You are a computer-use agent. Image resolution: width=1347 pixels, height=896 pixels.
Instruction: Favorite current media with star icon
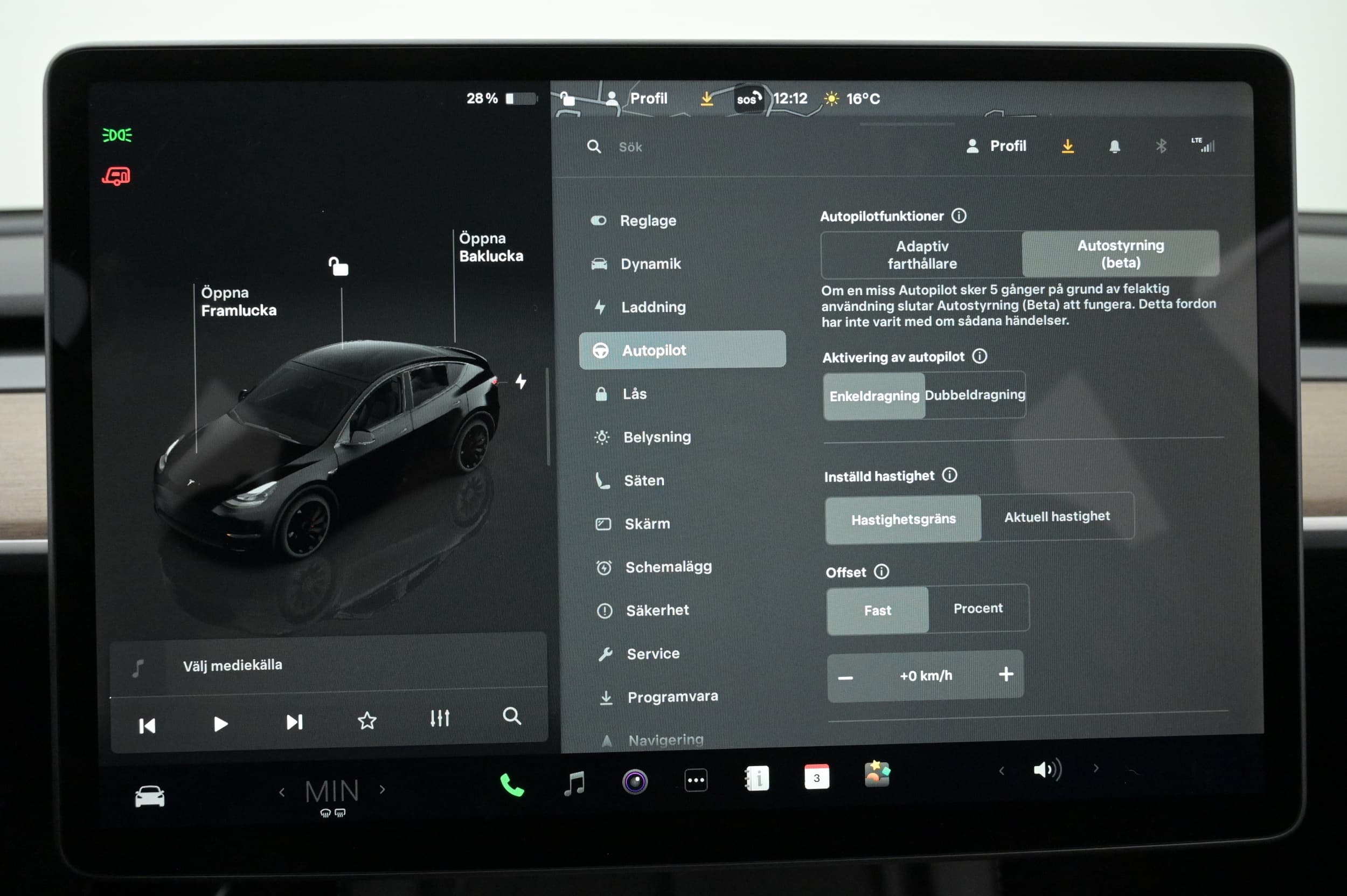point(367,720)
